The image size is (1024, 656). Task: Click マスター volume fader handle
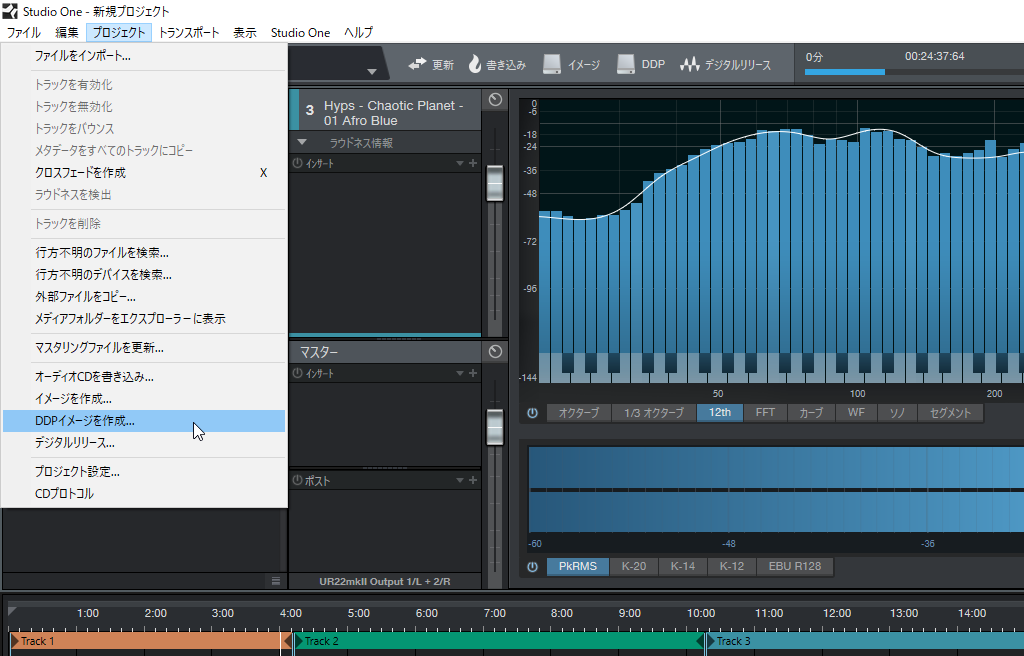pyautogui.click(x=495, y=427)
